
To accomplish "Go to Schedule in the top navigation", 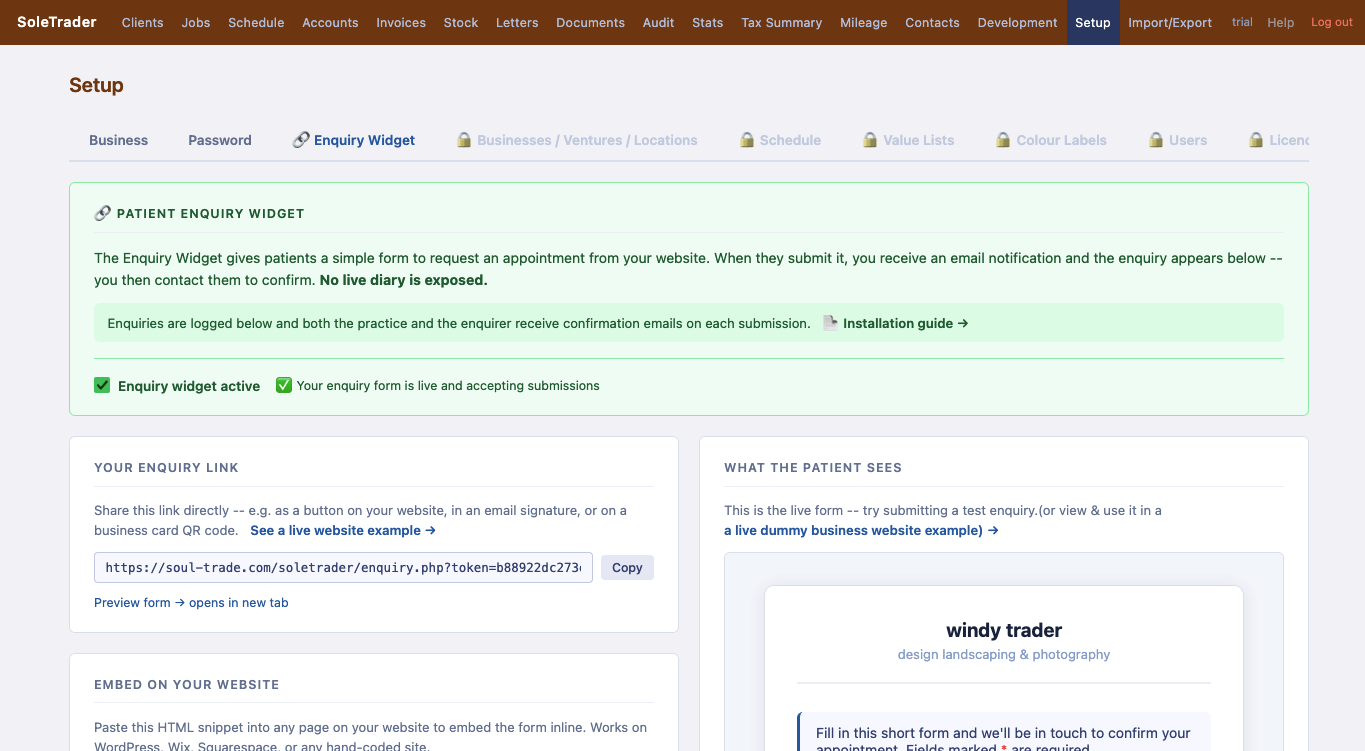I will 256,22.
